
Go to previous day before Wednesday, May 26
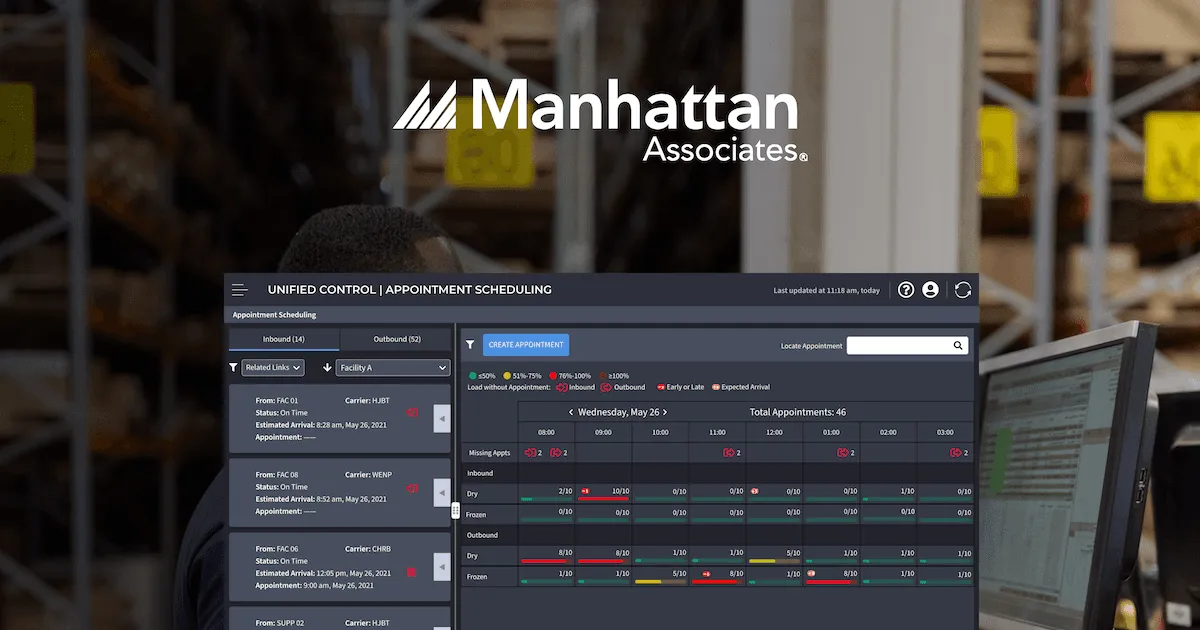[x=571, y=412]
